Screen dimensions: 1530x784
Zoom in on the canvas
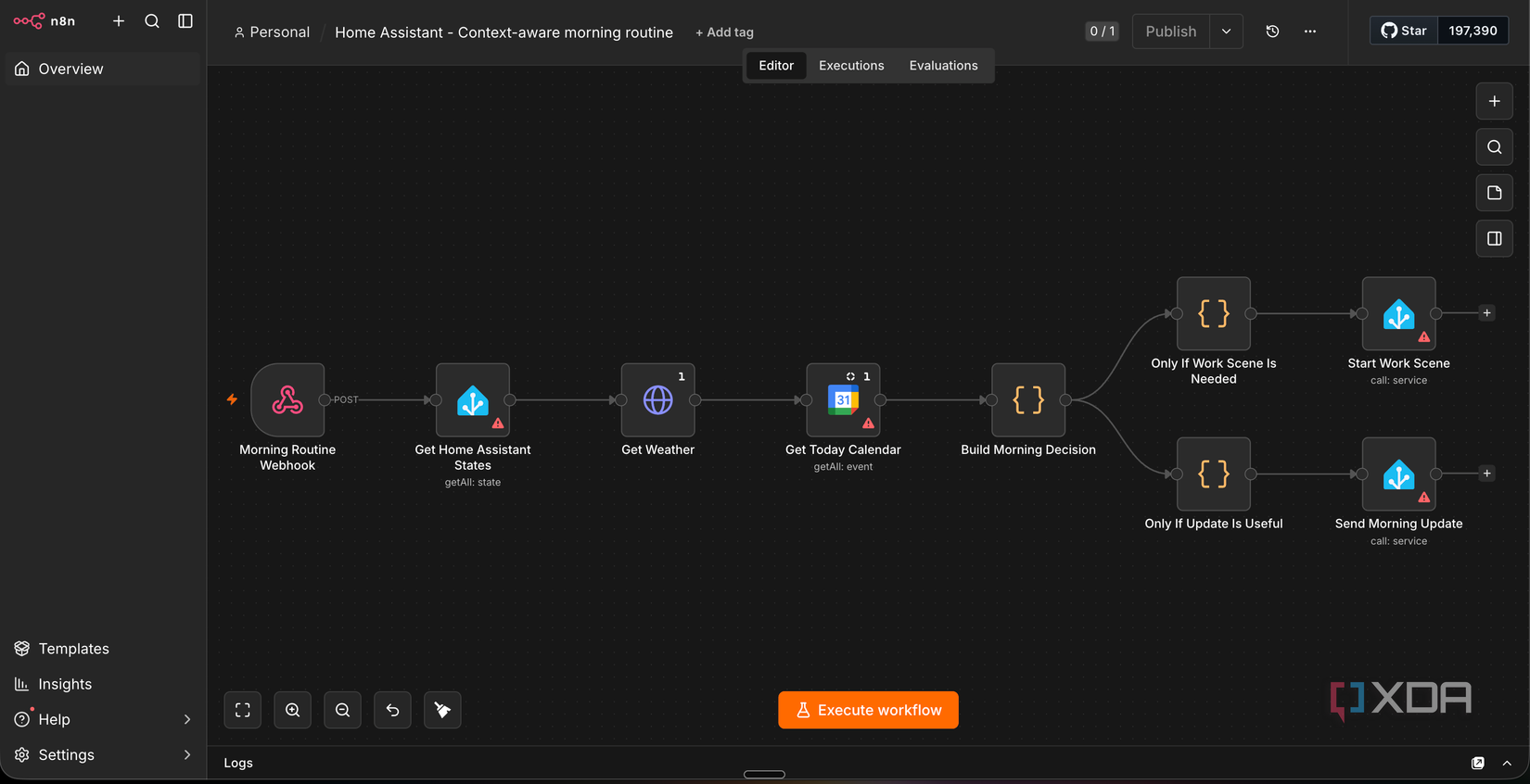(x=293, y=710)
